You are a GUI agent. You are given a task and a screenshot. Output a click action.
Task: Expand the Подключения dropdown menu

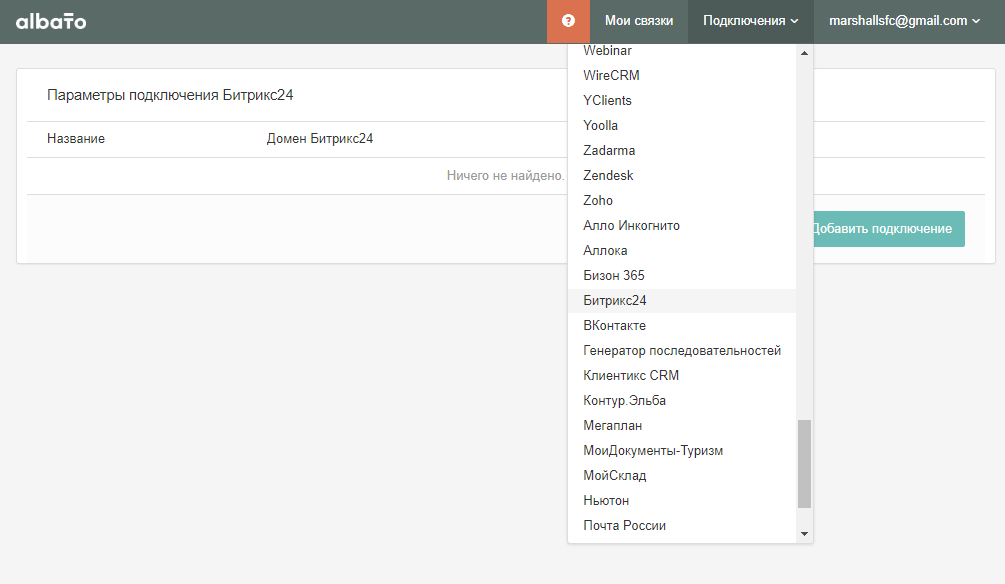pos(751,21)
